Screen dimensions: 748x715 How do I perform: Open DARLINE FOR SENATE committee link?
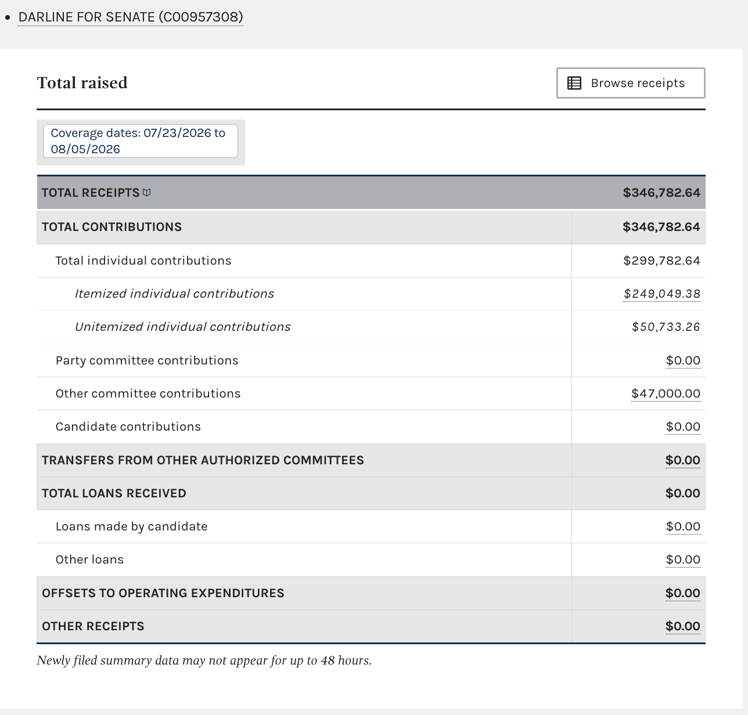pos(131,17)
